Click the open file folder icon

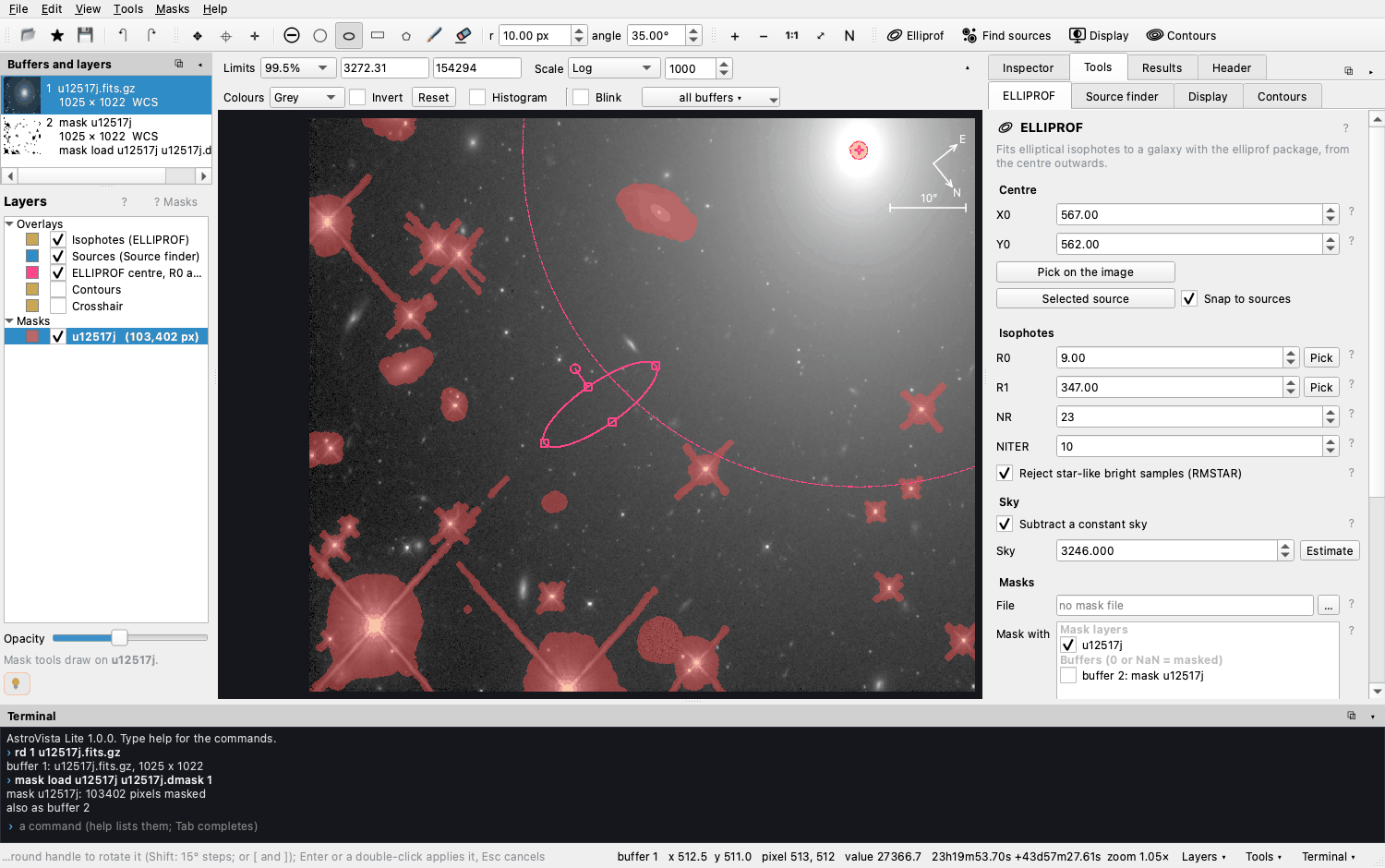click(28, 35)
